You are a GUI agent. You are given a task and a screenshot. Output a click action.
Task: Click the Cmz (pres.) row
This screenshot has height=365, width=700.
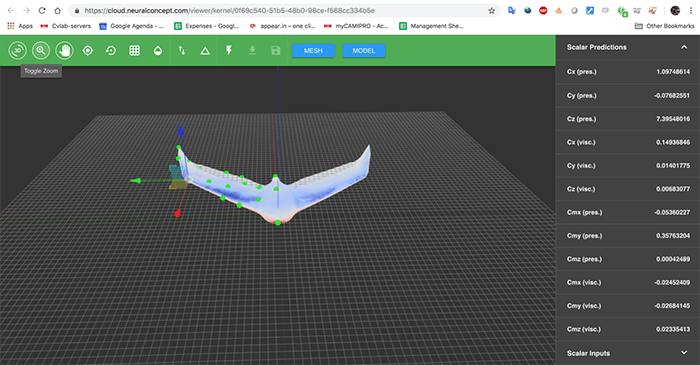tap(628, 259)
